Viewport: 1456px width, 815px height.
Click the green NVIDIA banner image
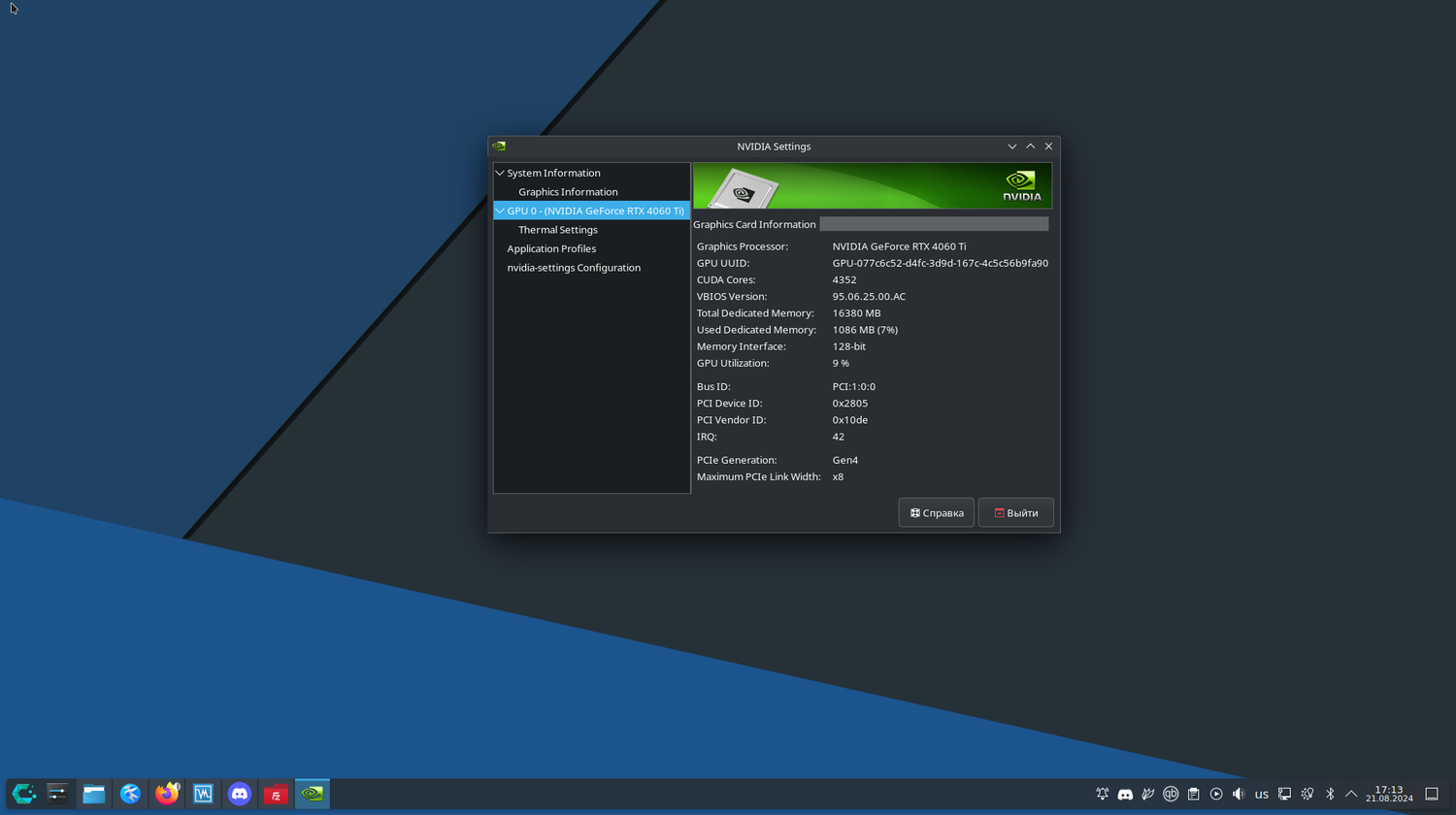873,185
